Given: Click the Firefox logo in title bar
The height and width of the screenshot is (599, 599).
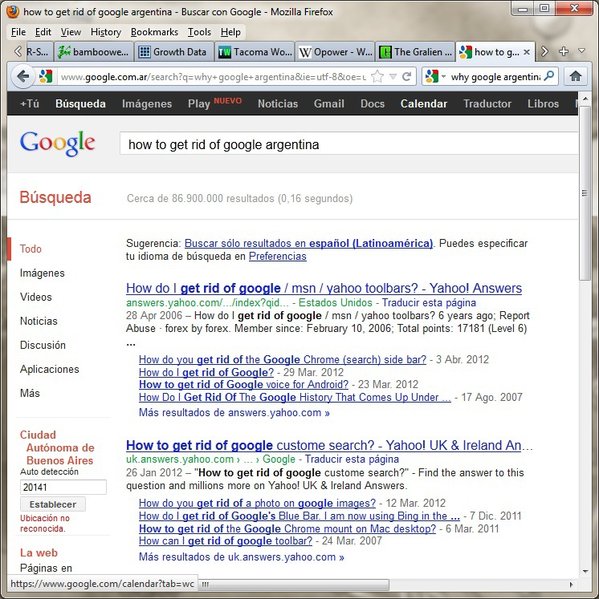Looking at the screenshot, I should click(x=13, y=12).
